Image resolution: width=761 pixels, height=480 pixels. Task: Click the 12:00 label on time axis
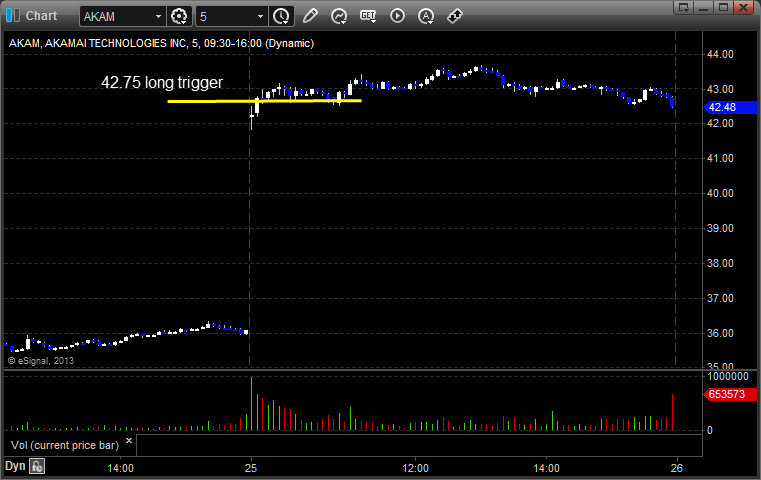pyautogui.click(x=415, y=468)
